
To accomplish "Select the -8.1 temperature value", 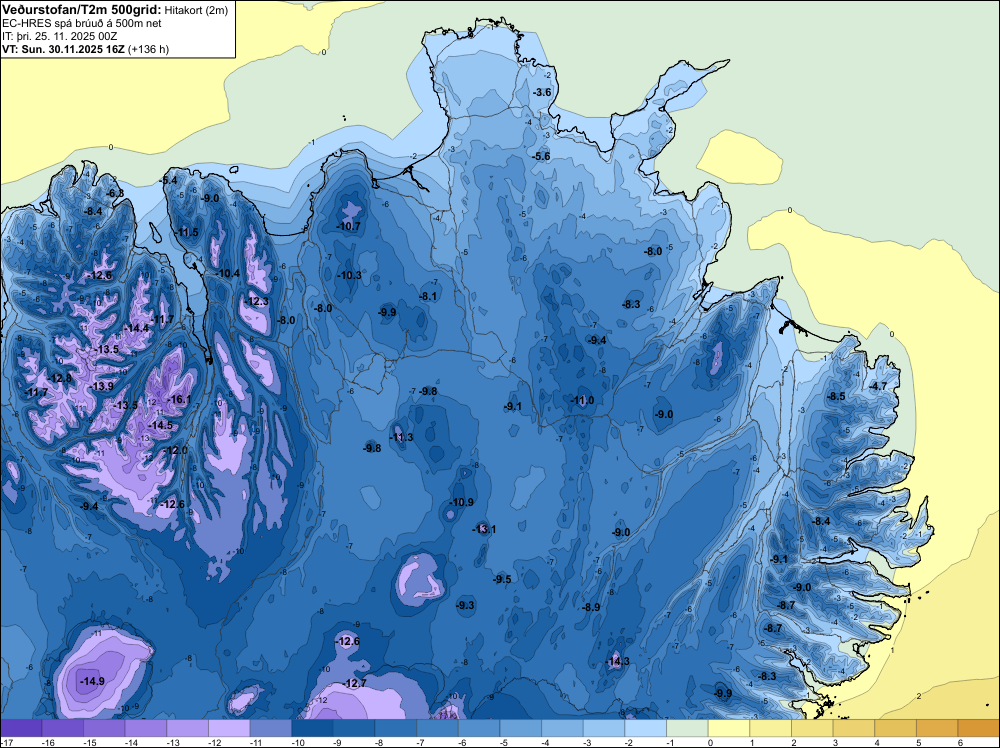I will [x=428, y=296].
